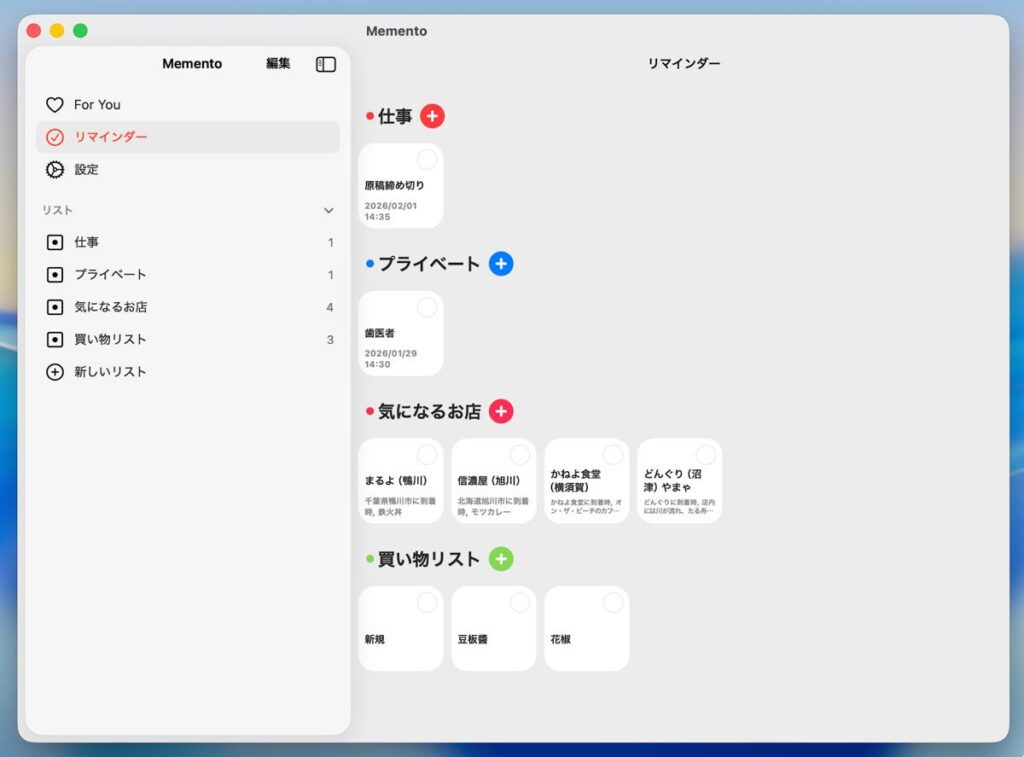Viewport: 1024px width, 757px height.
Task: Tick the 豆板醤 completion circle
Action: tap(520, 602)
